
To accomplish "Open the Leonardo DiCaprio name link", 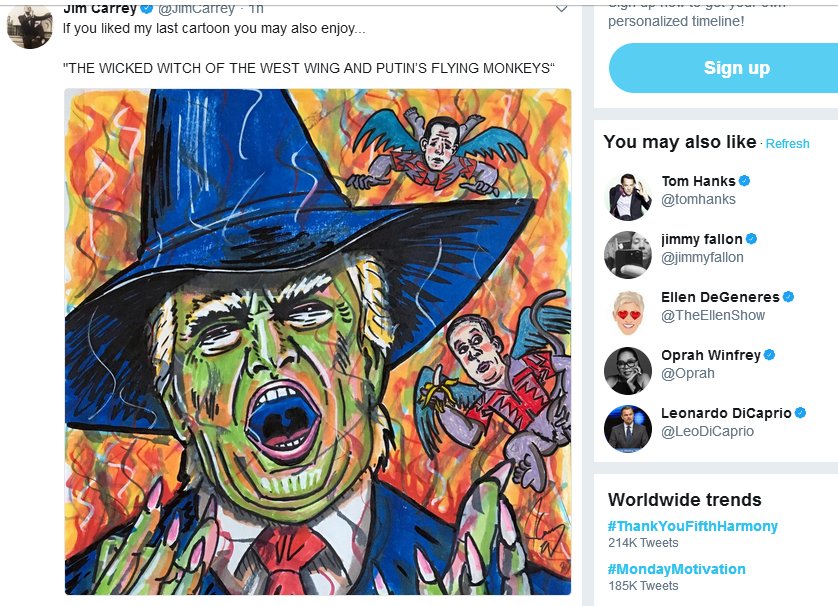I will point(726,413).
